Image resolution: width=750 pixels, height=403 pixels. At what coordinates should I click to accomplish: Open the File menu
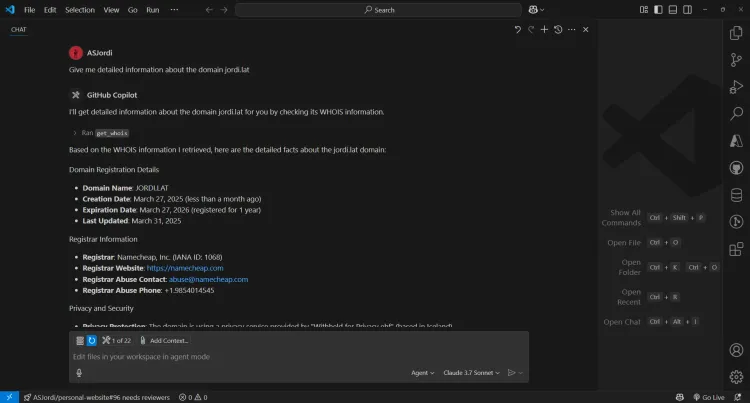pos(30,10)
